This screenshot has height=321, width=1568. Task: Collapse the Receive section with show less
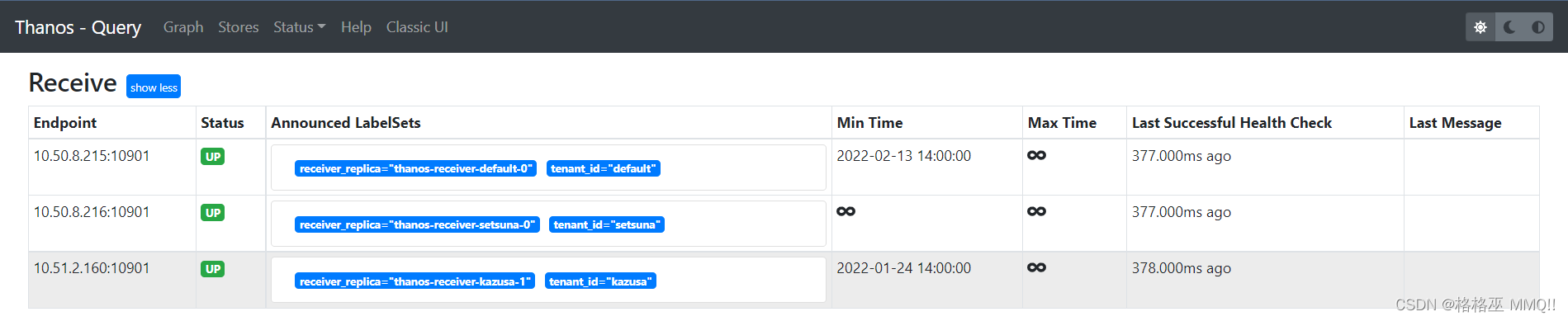tap(154, 87)
